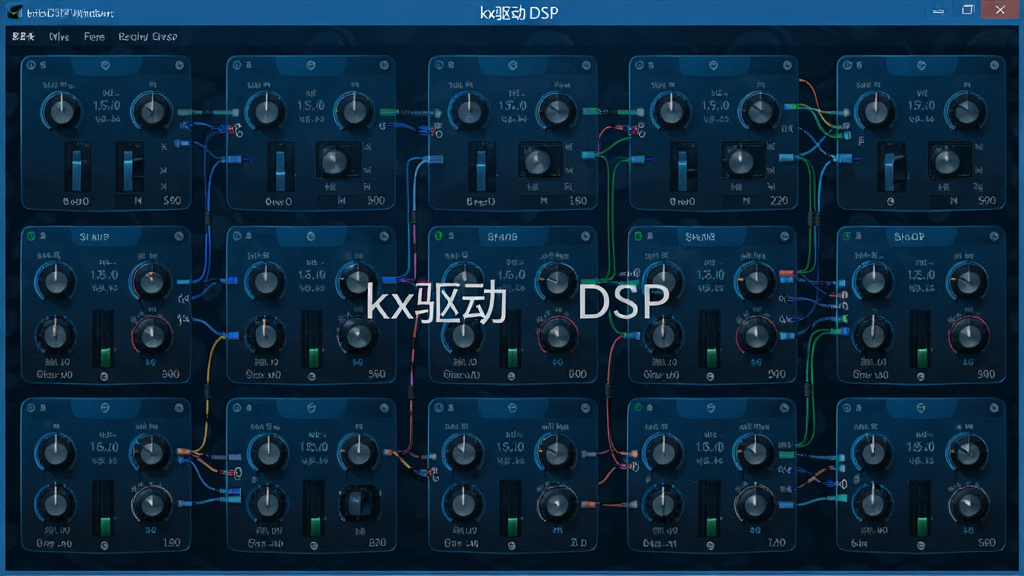This screenshot has width=1024, height=576.
Task: Click red-ringed lower-right knob in middle-left module
Action: pyautogui.click(x=152, y=336)
